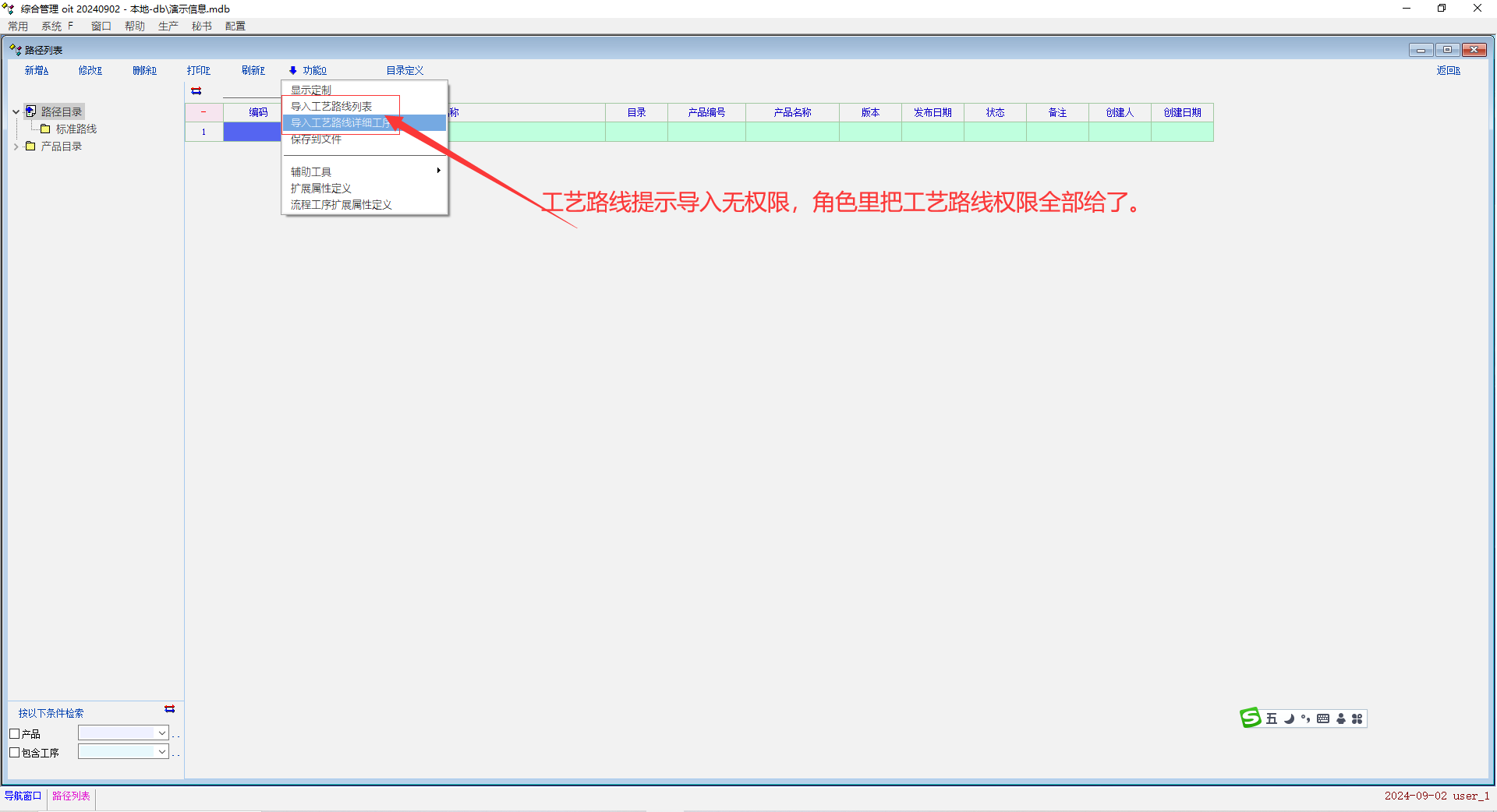Screen dimensions: 1497x812
Task: Click the swap arrows icon above the grid
Action: tap(196, 91)
